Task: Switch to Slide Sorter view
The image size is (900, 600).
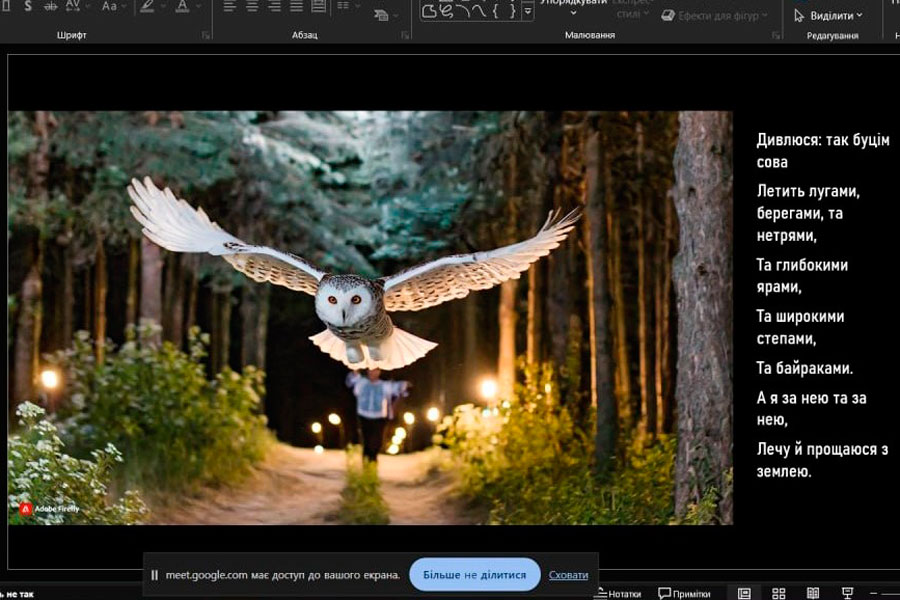Action: [779, 593]
